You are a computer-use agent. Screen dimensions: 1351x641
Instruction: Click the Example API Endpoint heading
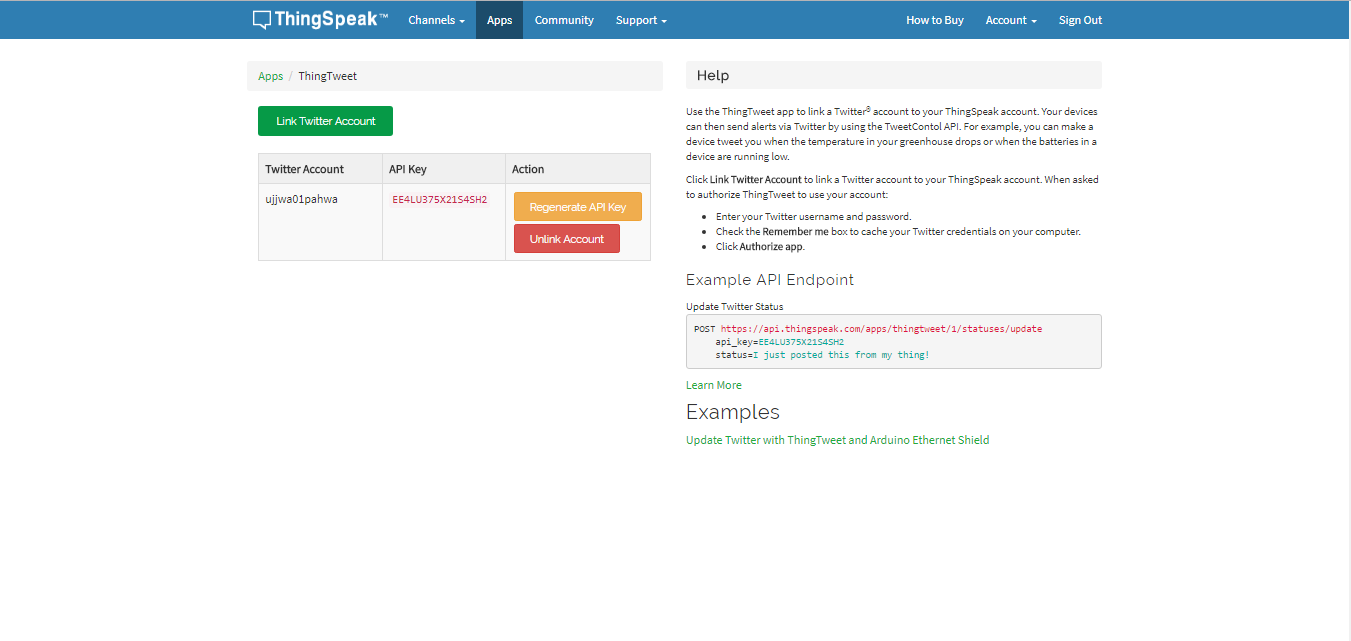tap(770, 280)
